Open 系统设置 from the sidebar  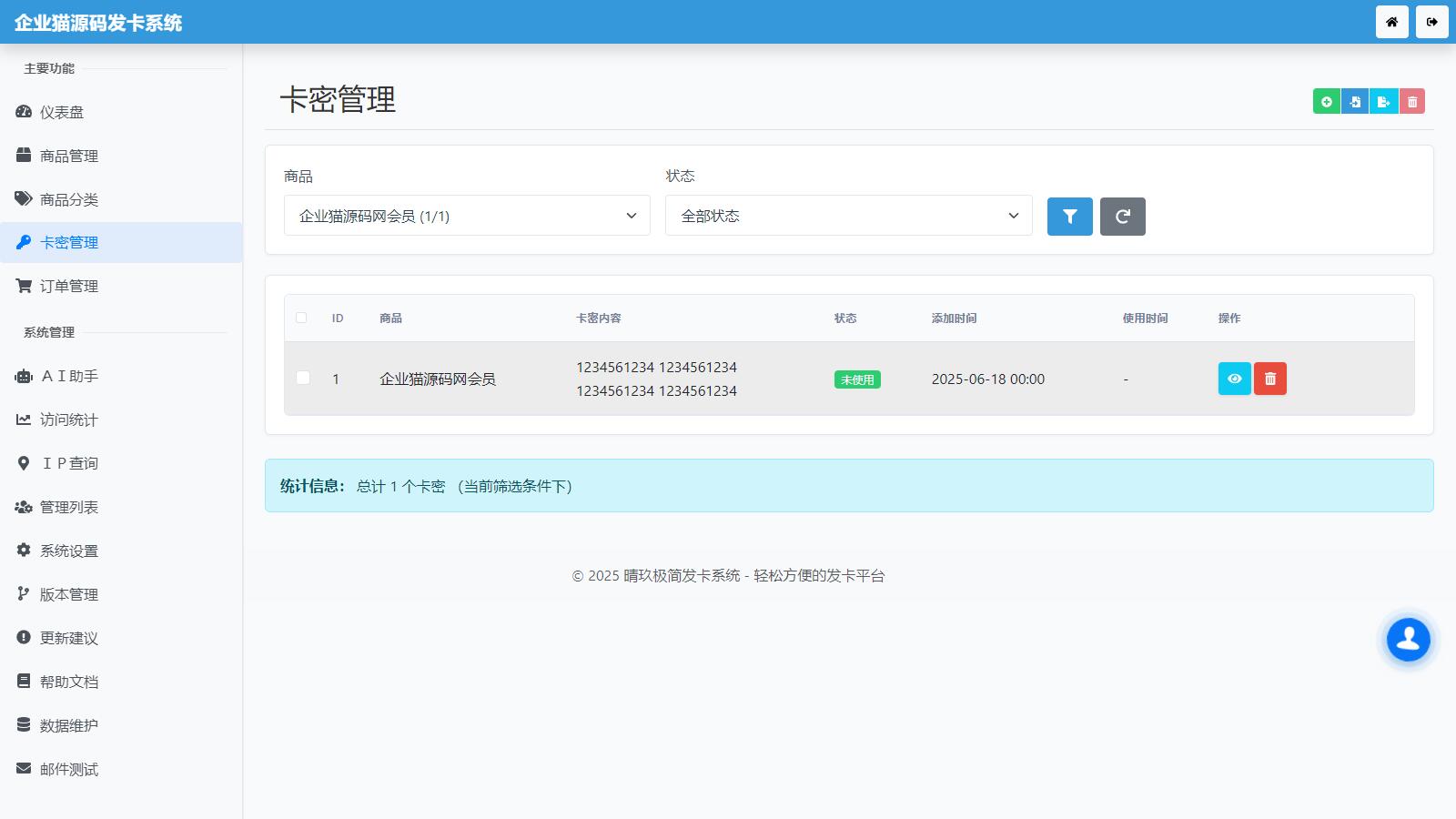pyautogui.click(x=69, y=551)
